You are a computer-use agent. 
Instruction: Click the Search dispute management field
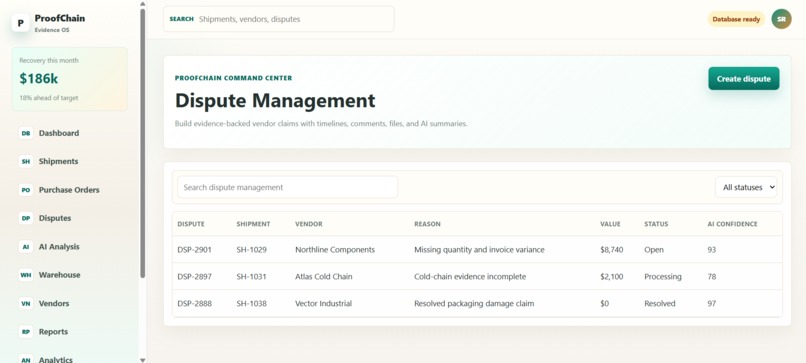pos(287,187)
